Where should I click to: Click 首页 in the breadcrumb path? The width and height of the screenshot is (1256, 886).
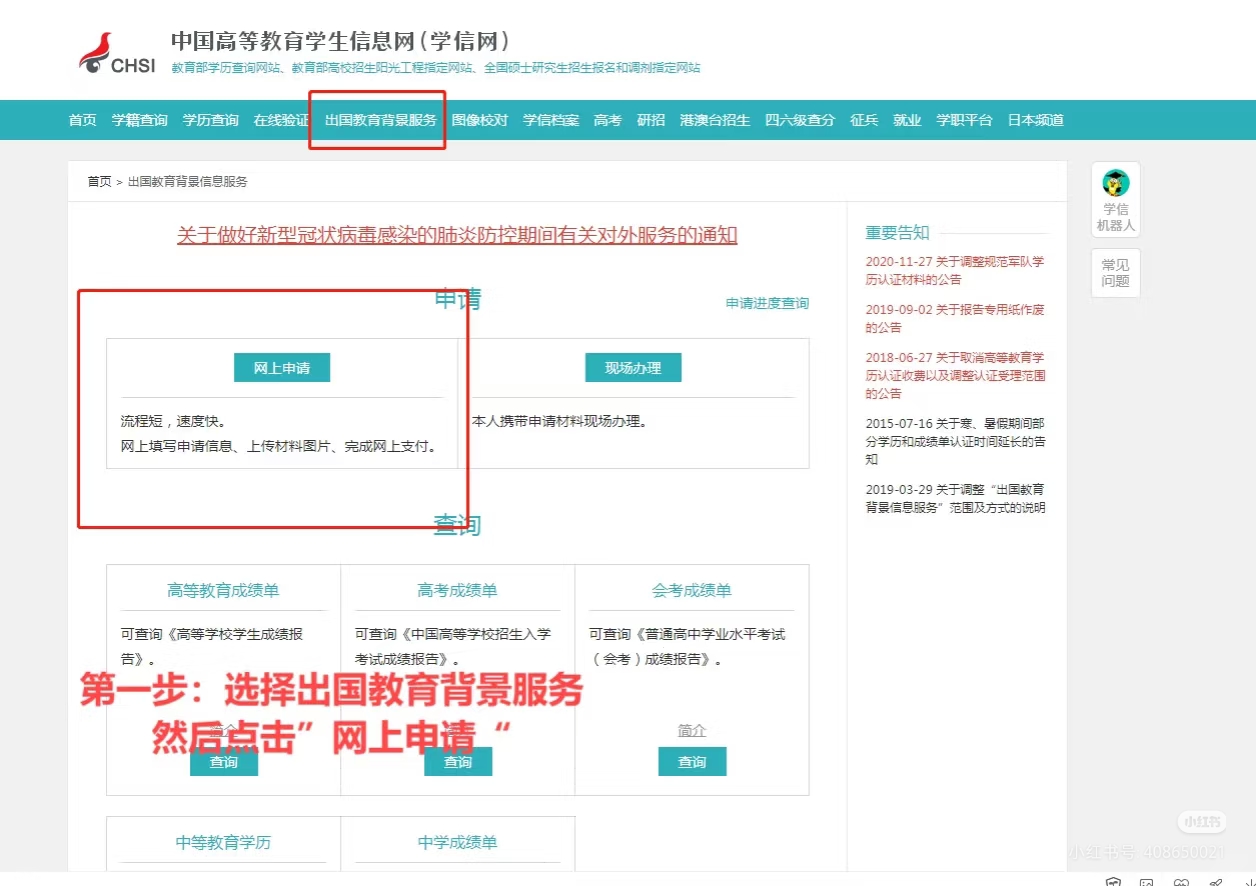[x=99, y=182]
